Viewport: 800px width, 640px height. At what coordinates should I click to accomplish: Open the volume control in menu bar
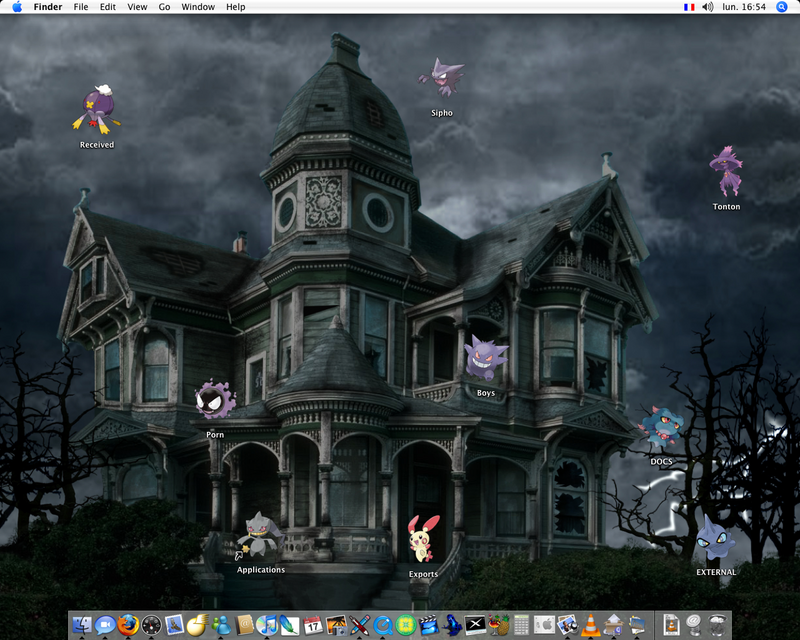[x=708, y=7]
